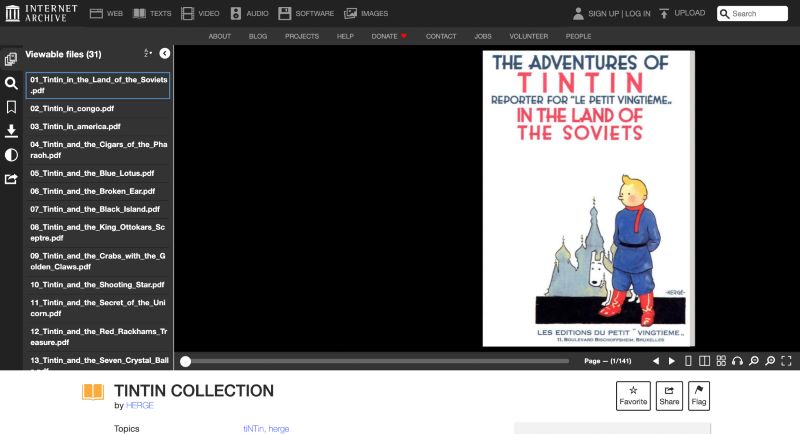Toggle fullscreen reader mode
The height and width of the screenshot is (434, 800).
(x=786, y=361)
